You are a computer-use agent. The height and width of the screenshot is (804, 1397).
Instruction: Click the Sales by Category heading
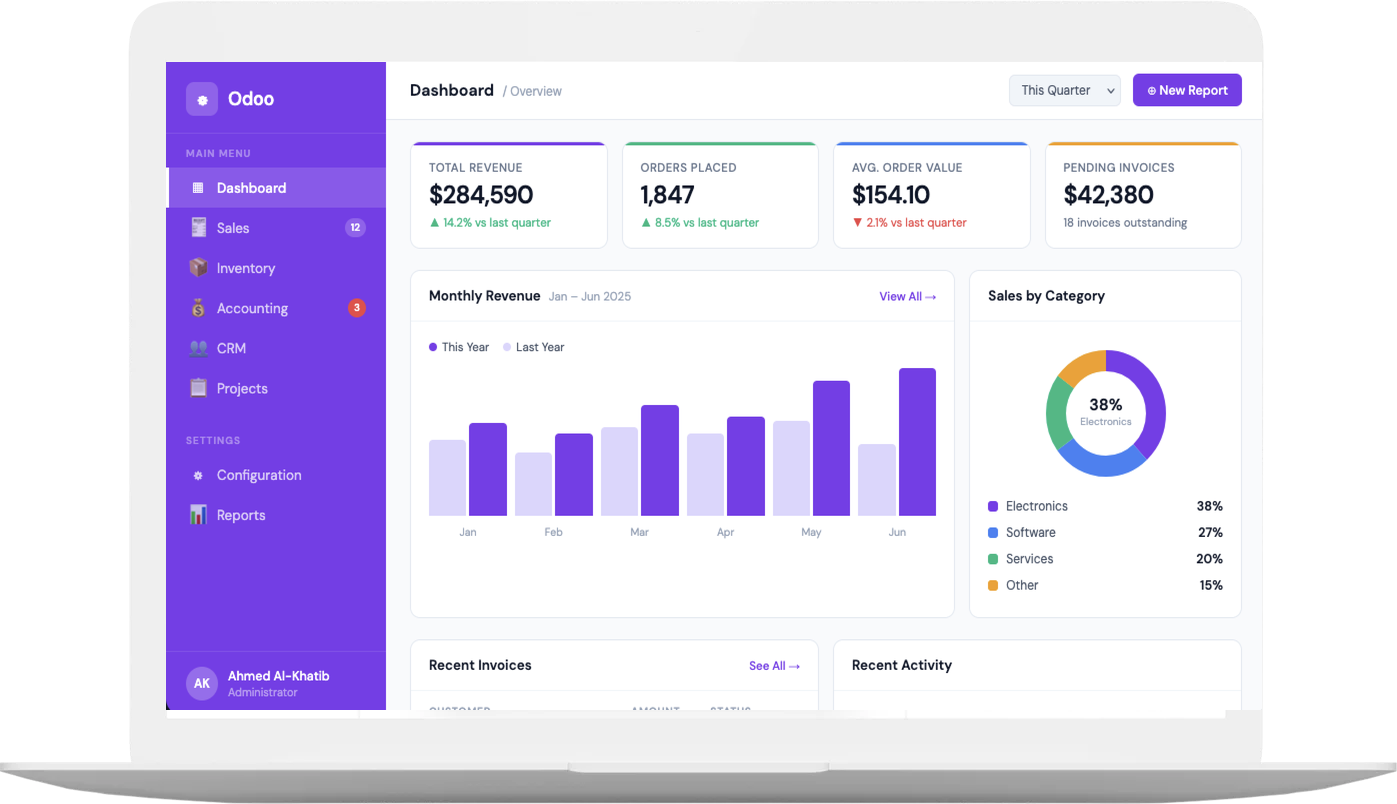[x=1046, y=296]
